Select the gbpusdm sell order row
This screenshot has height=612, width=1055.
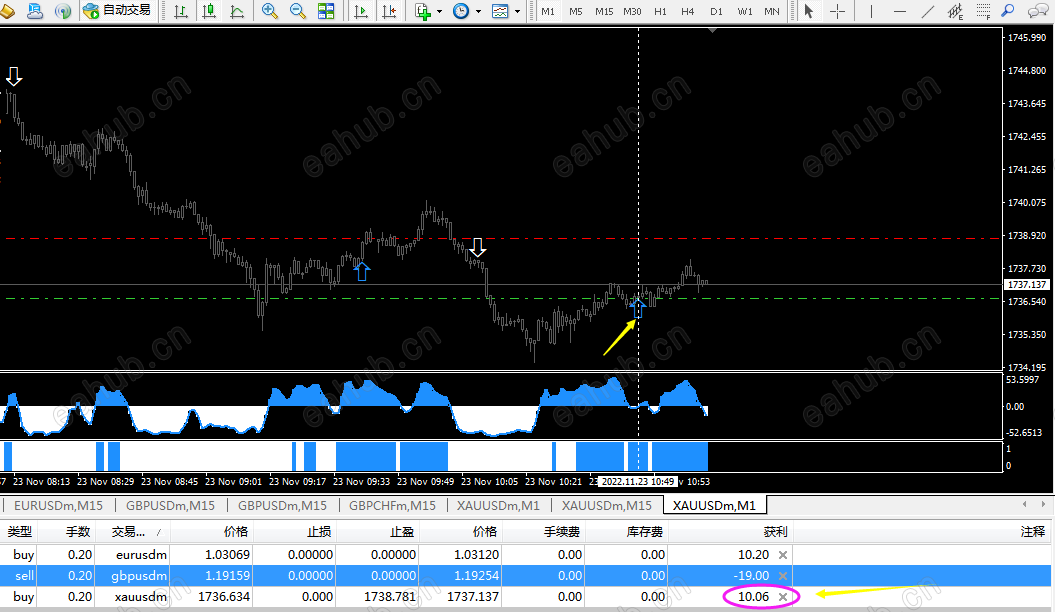click(x=525, y=576)
